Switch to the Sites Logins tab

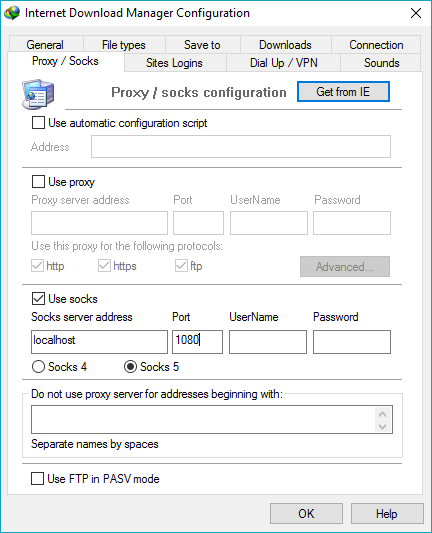174,63
